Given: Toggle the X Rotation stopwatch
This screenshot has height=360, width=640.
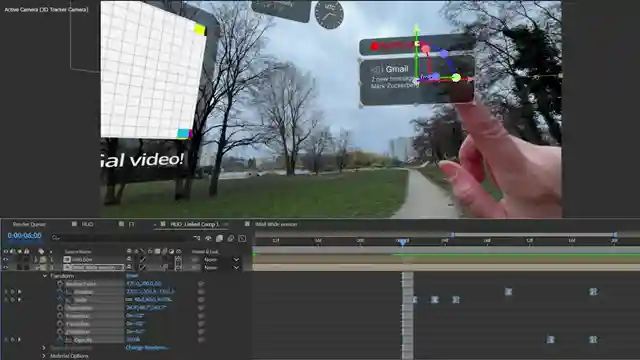Looking at the screenshot, I should click(x=60, y=316).
